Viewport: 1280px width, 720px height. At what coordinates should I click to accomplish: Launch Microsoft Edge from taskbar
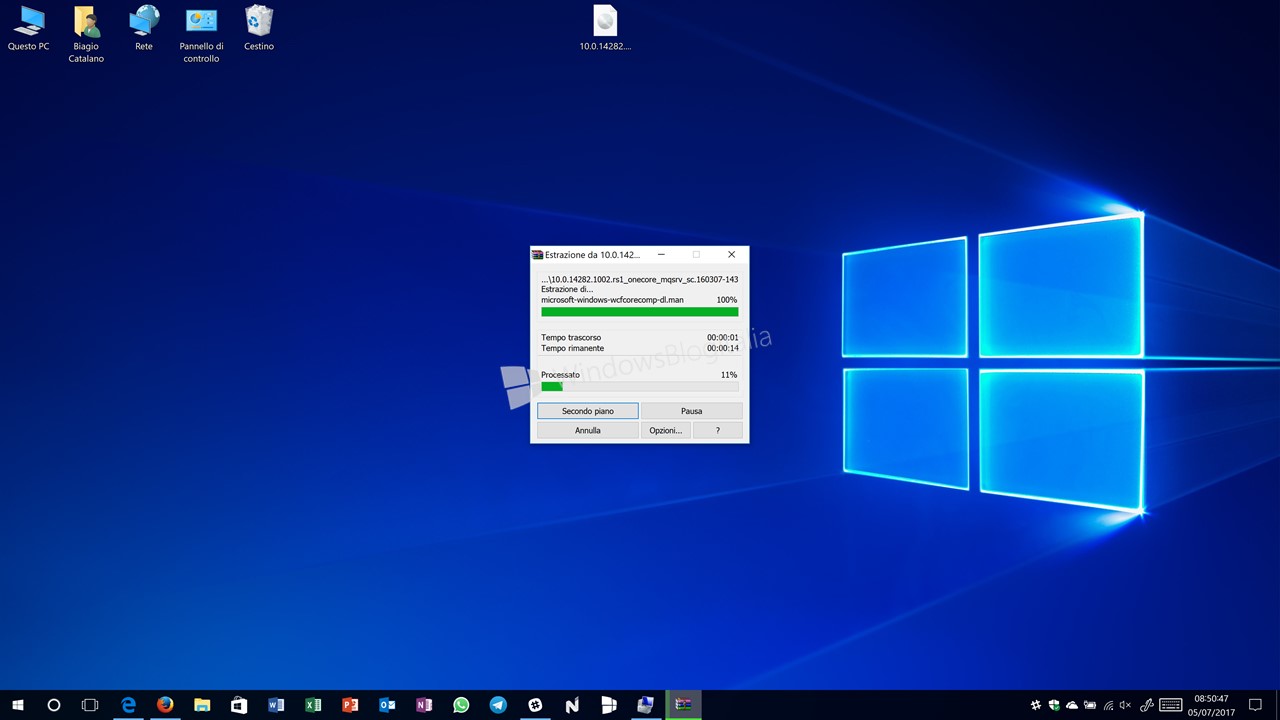pos(128,705)
